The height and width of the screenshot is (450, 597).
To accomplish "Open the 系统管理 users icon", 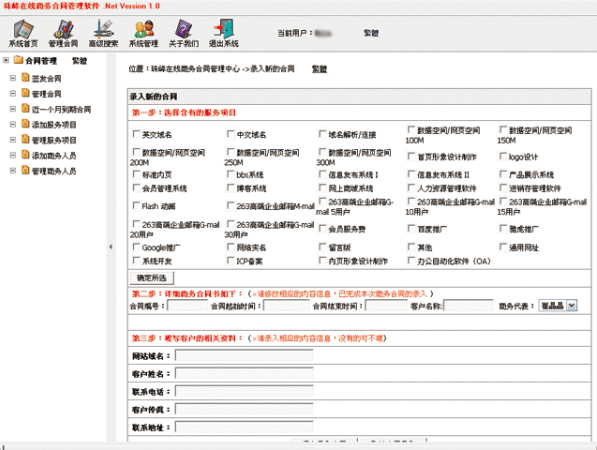I will [x=144, y=29].
